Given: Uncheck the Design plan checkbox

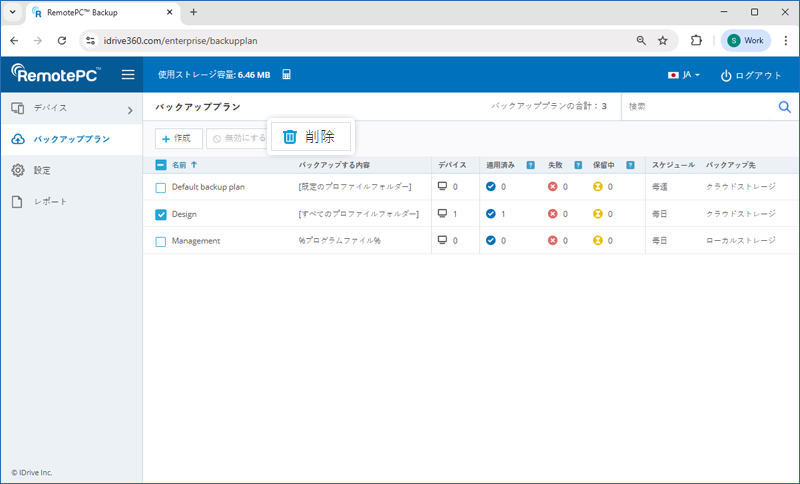Looking at the screenshot, I should tap(161, 215).
